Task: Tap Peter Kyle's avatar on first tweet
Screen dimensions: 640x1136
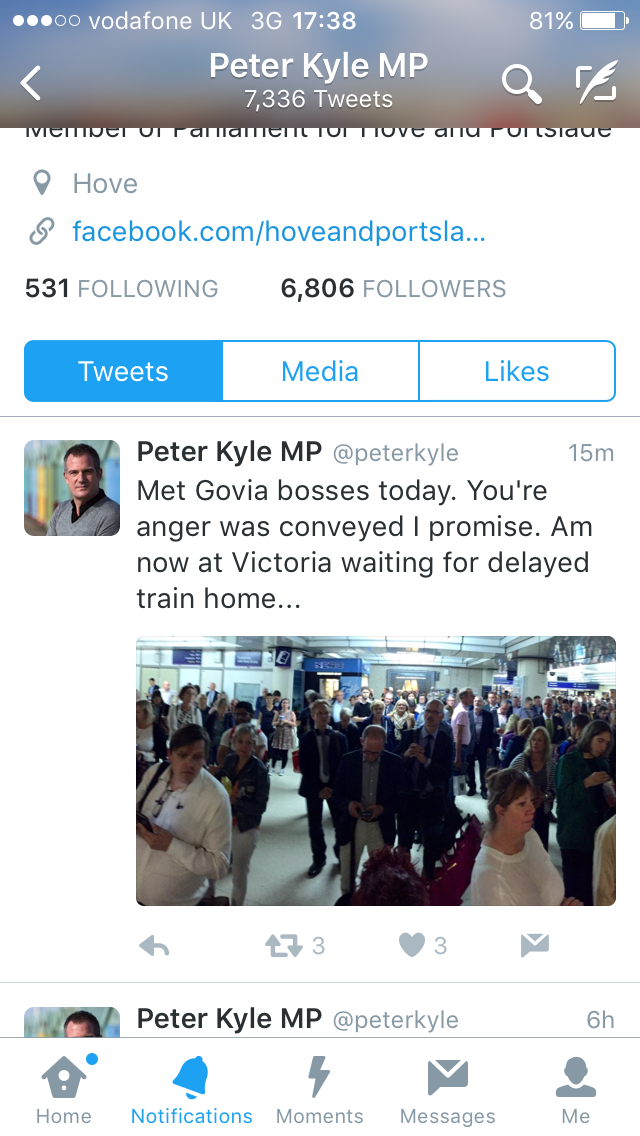Action: 72,488
